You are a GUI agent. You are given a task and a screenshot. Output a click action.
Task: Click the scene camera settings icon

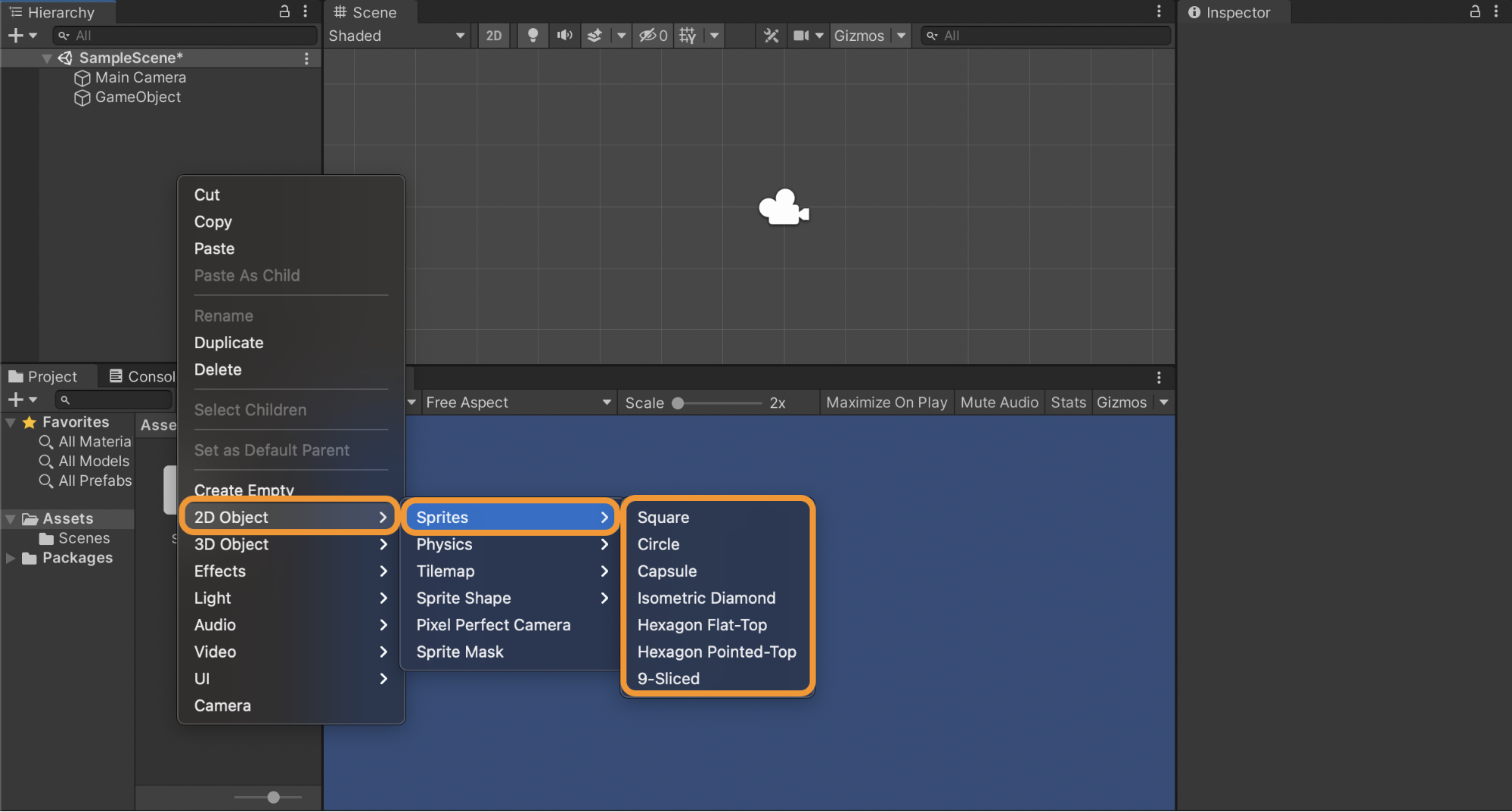(801, 36)
